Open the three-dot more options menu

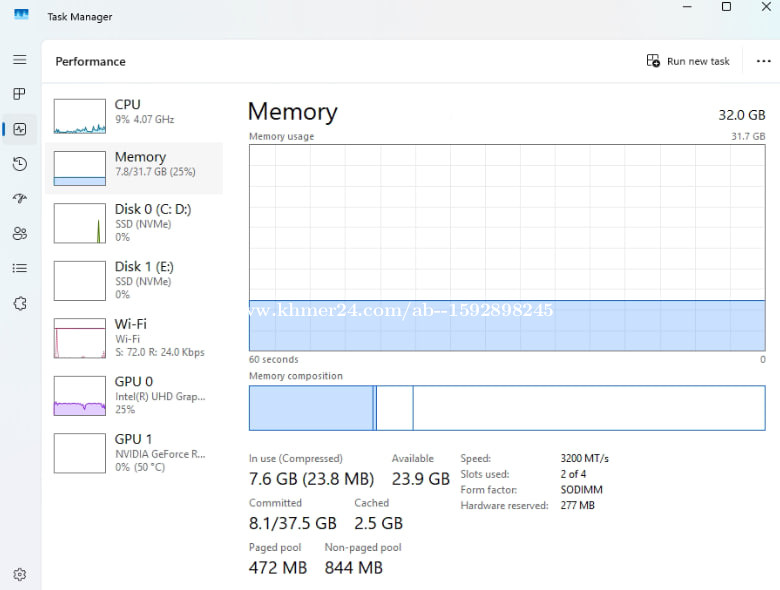(x=763, y=61)
